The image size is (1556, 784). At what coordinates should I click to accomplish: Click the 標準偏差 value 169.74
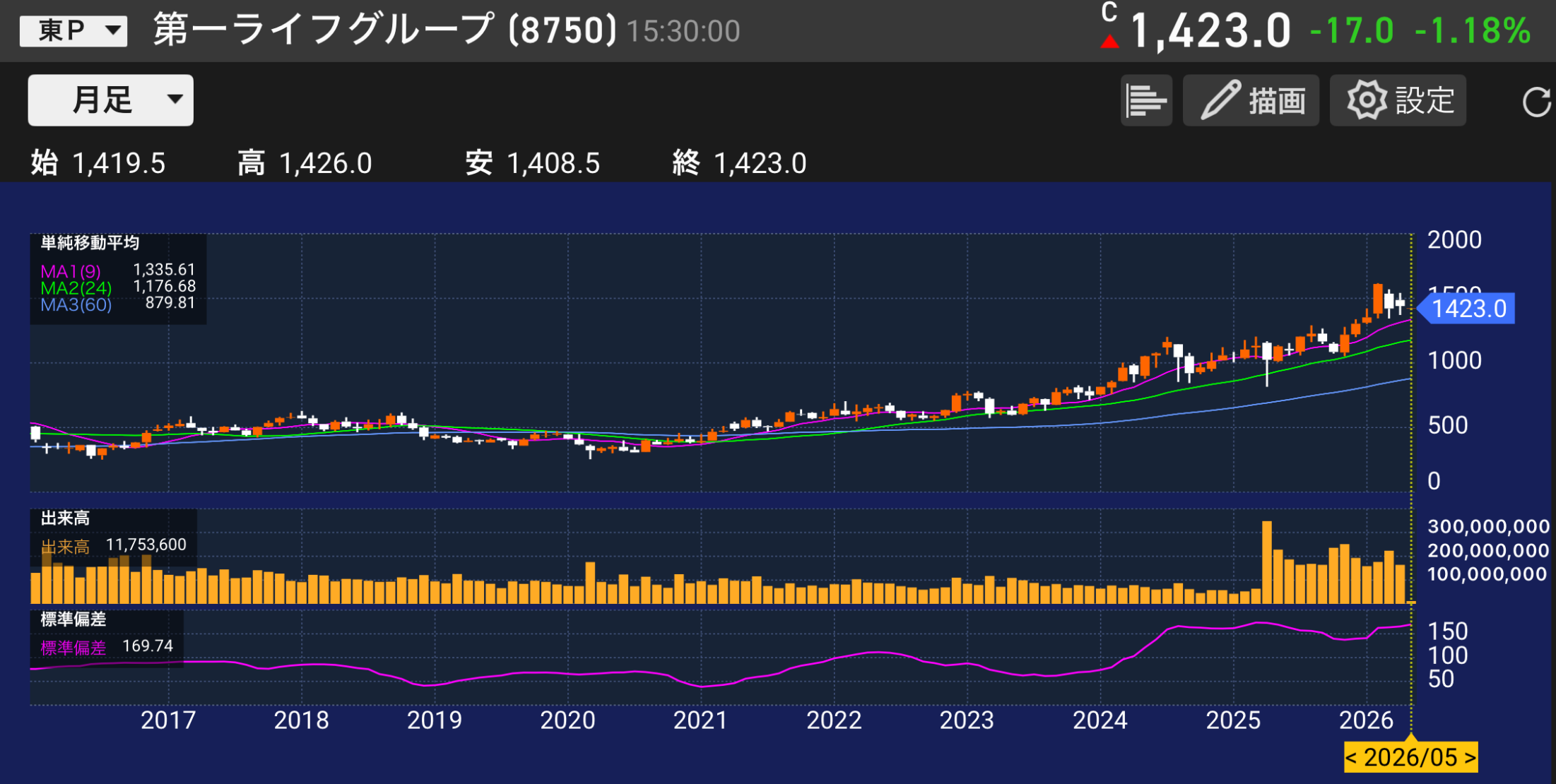tap(148, 646)
